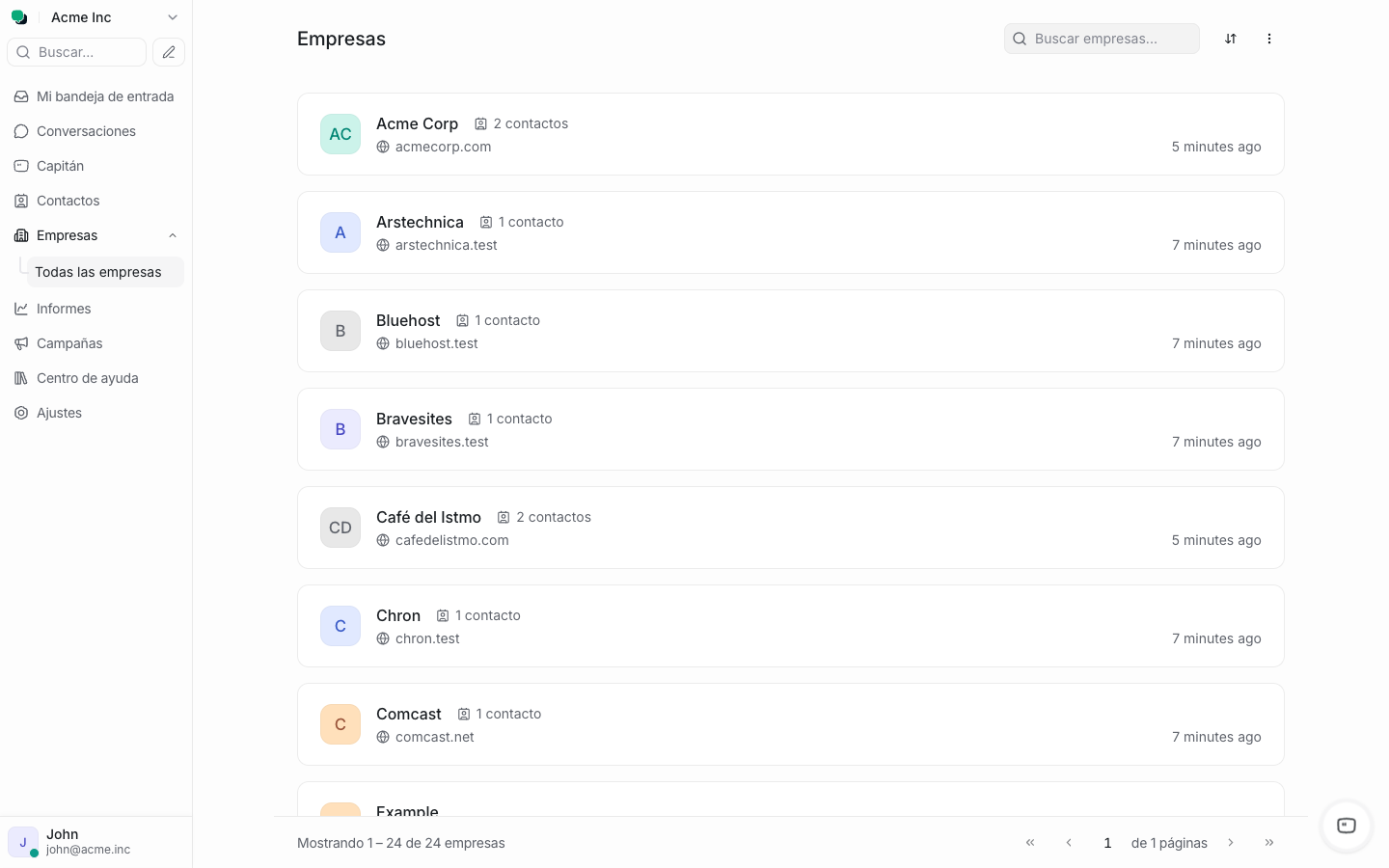Open the Bluehost company
The height and width of the screenshot is (868, 1389).
point(791,331)
